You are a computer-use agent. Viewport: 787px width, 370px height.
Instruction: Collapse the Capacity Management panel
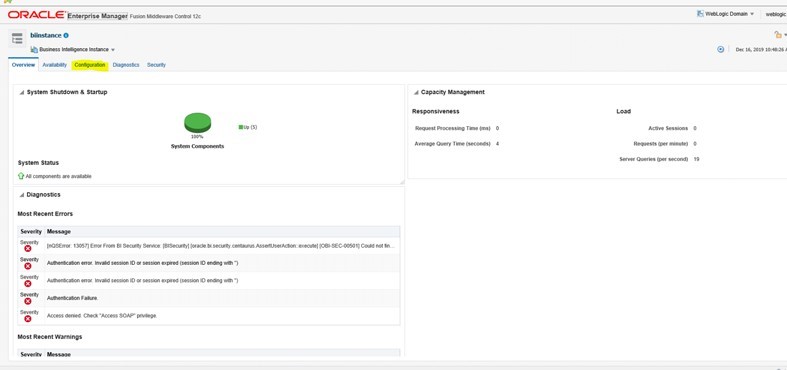click(416, 93)
